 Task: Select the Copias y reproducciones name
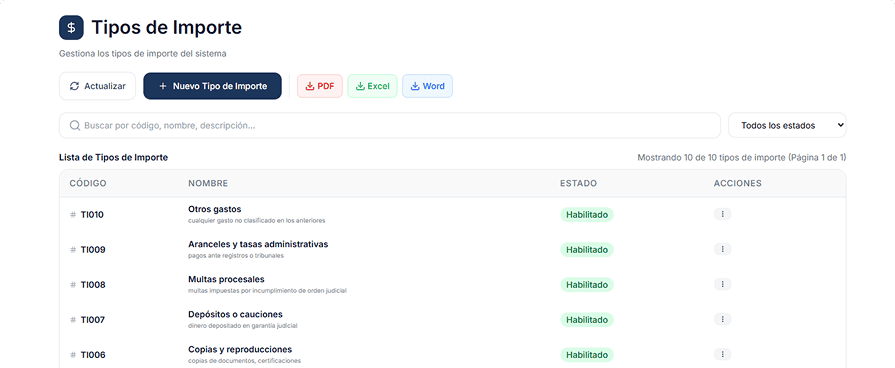point(240,349)
